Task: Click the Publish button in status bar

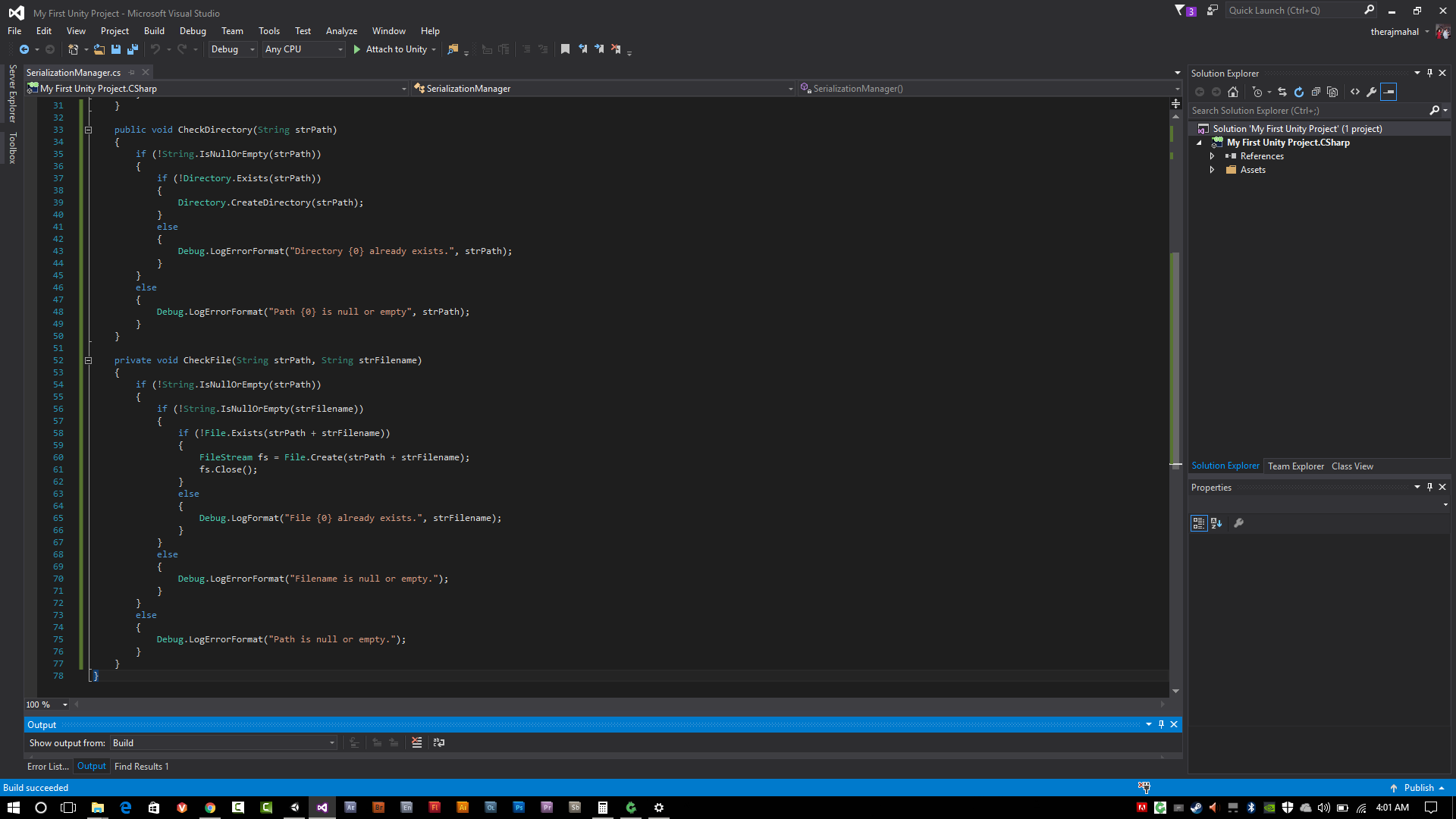Action: point(1417,788)
